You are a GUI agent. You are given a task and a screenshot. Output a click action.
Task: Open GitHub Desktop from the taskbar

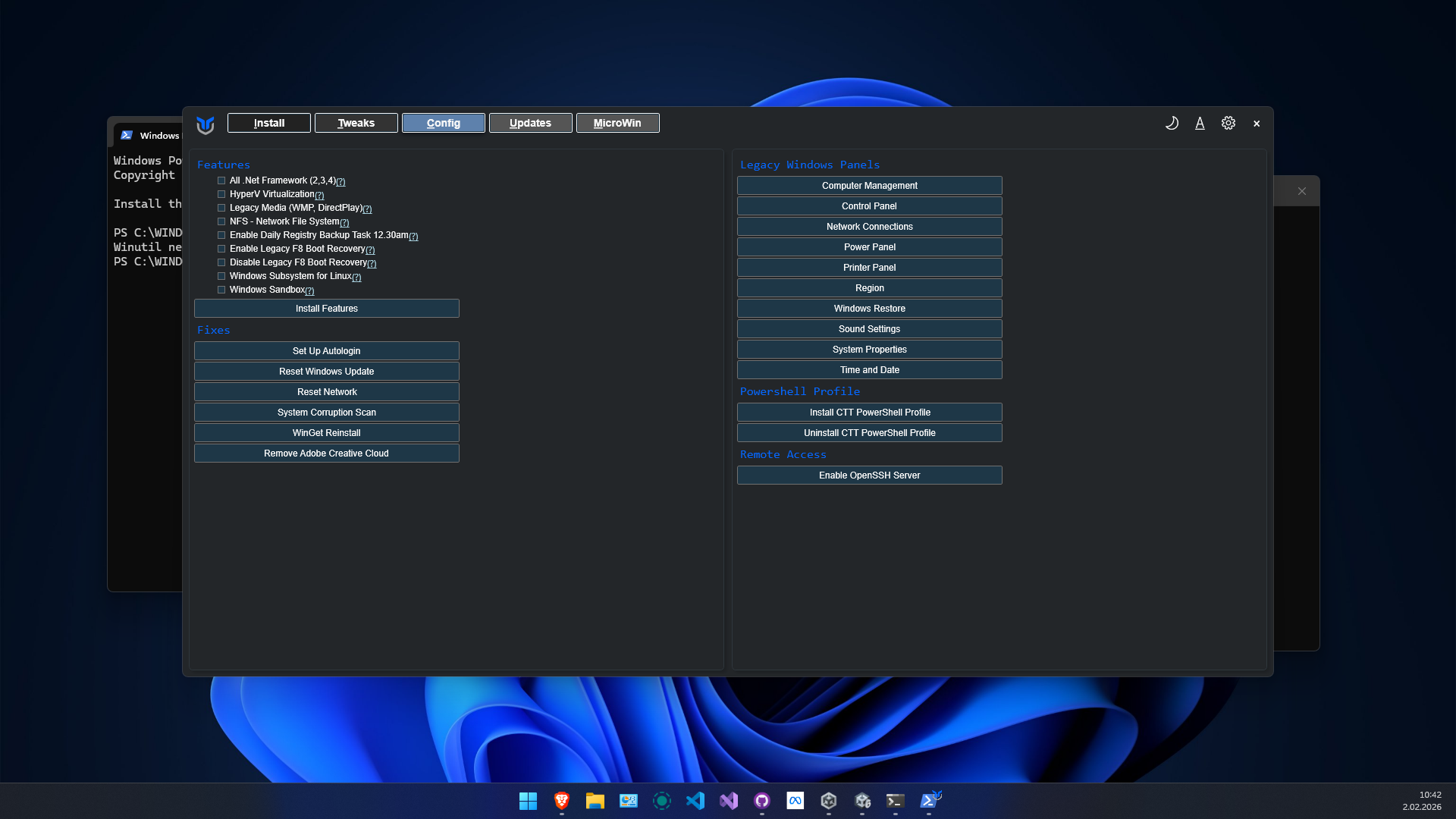[x=761, y=801]
